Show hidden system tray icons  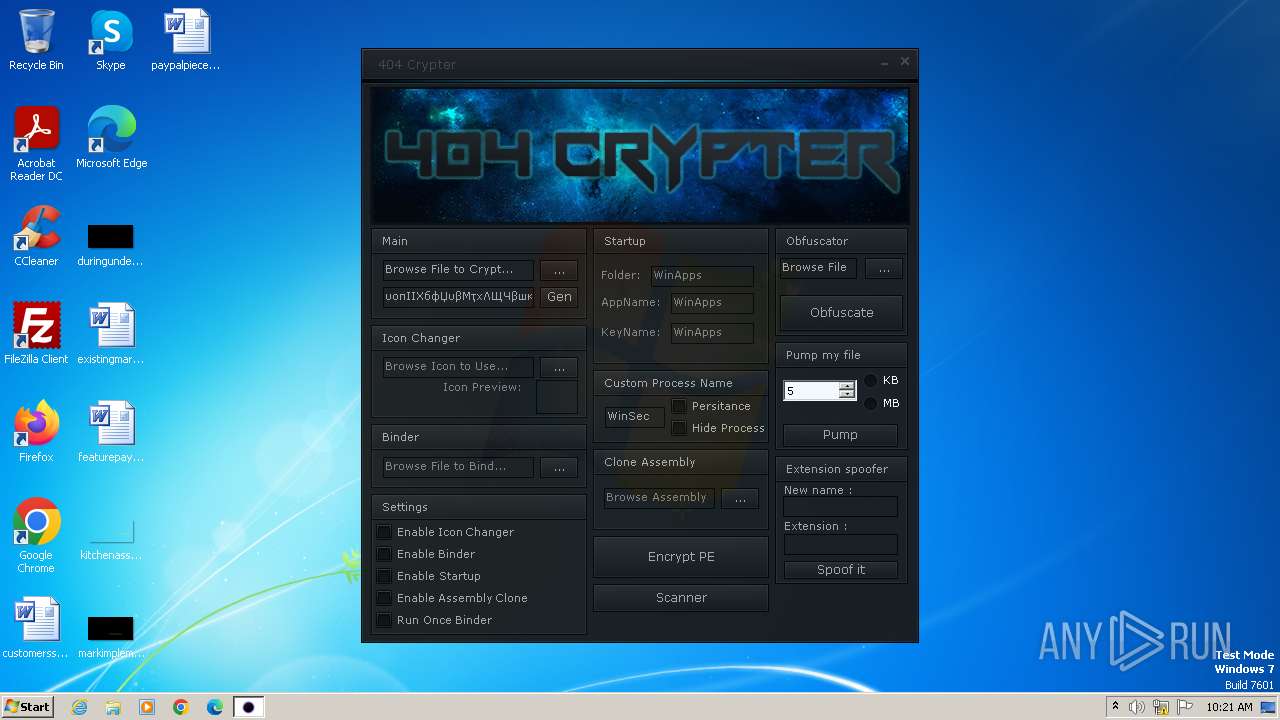point(1115,707)
